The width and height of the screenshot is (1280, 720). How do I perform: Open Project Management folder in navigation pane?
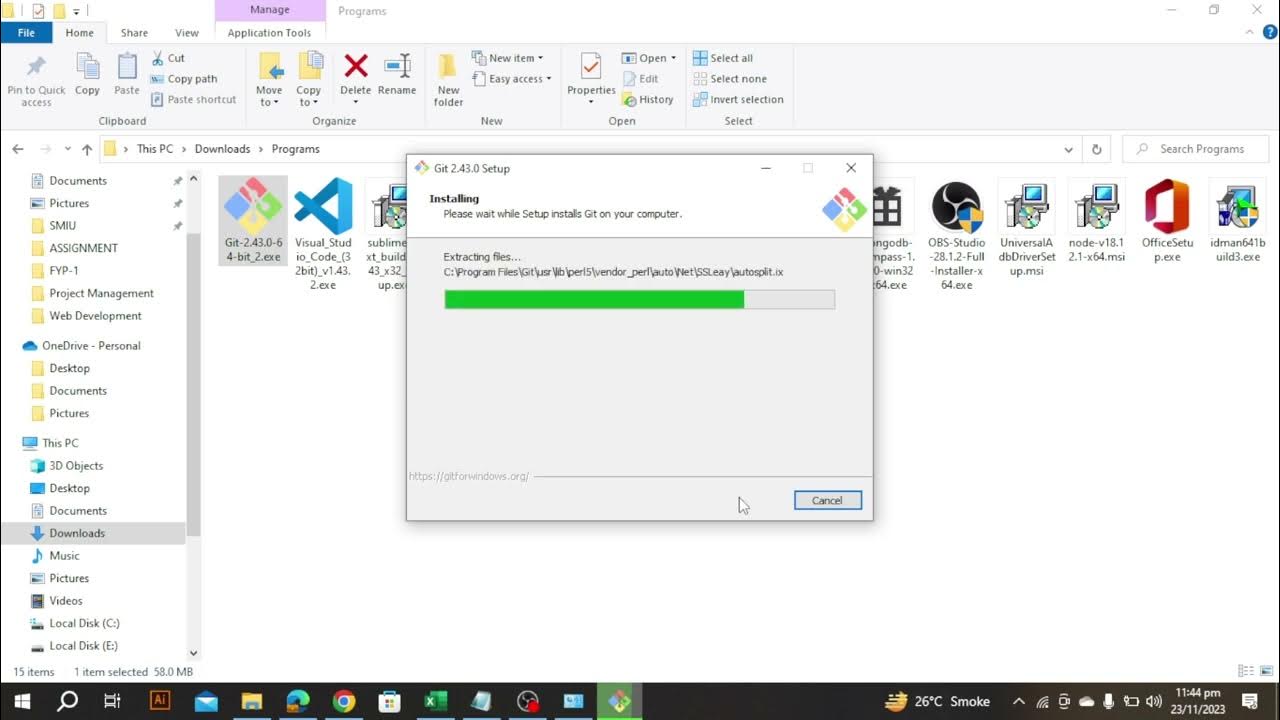101,293
